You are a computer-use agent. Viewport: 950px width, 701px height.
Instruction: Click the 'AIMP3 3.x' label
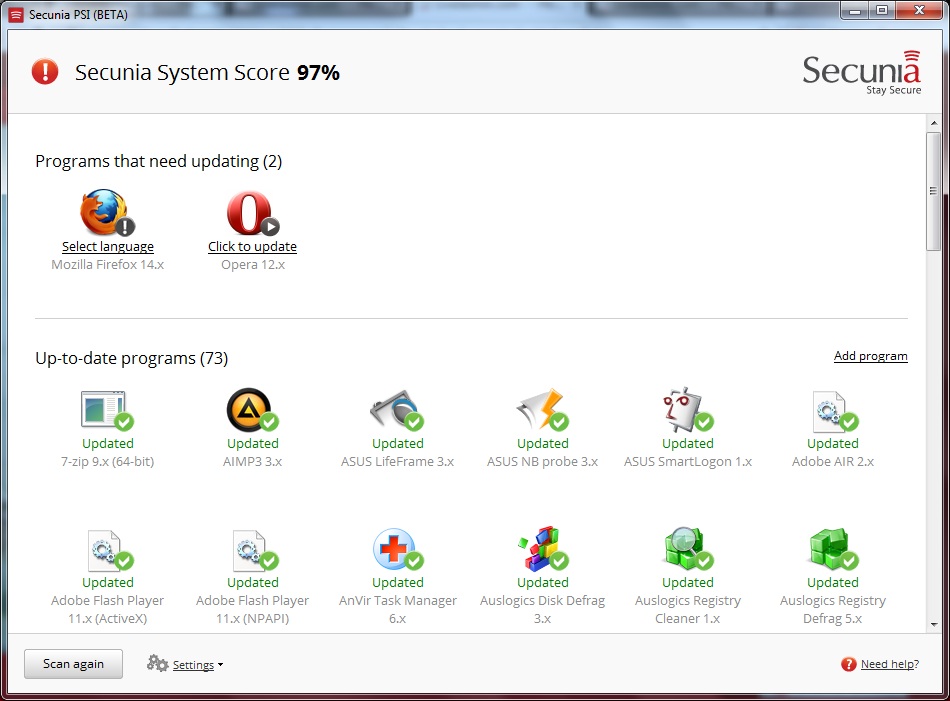[x=253, y=462]
